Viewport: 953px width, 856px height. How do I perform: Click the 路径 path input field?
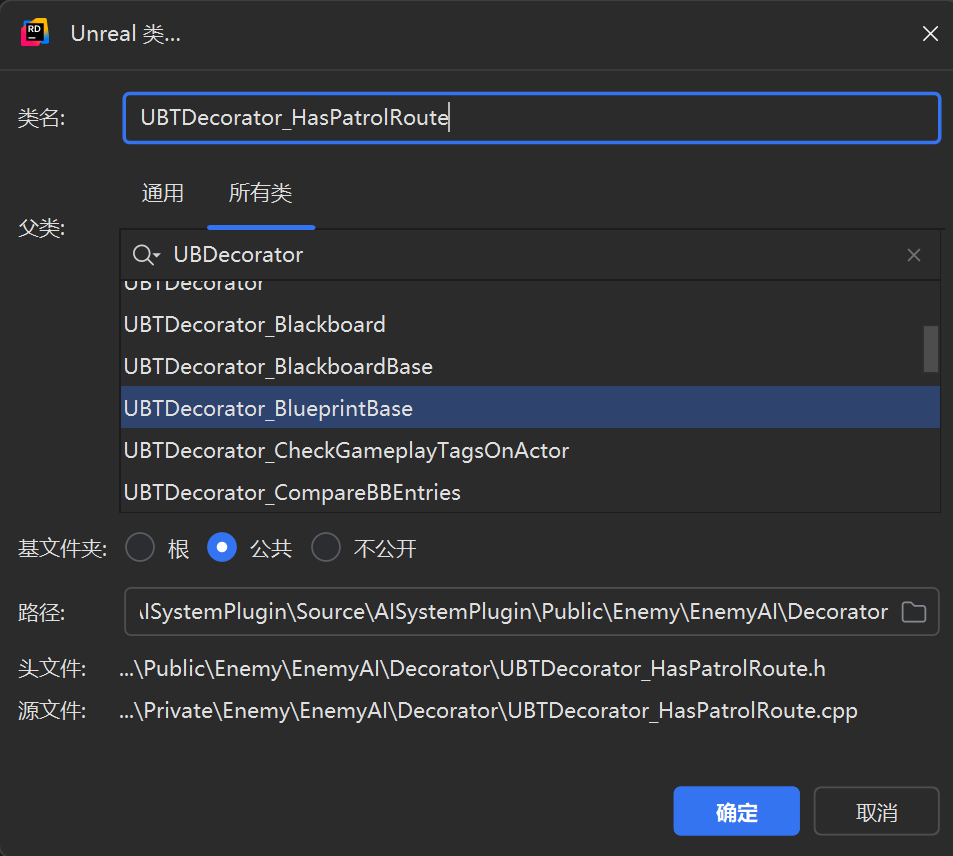click(532, 612)
